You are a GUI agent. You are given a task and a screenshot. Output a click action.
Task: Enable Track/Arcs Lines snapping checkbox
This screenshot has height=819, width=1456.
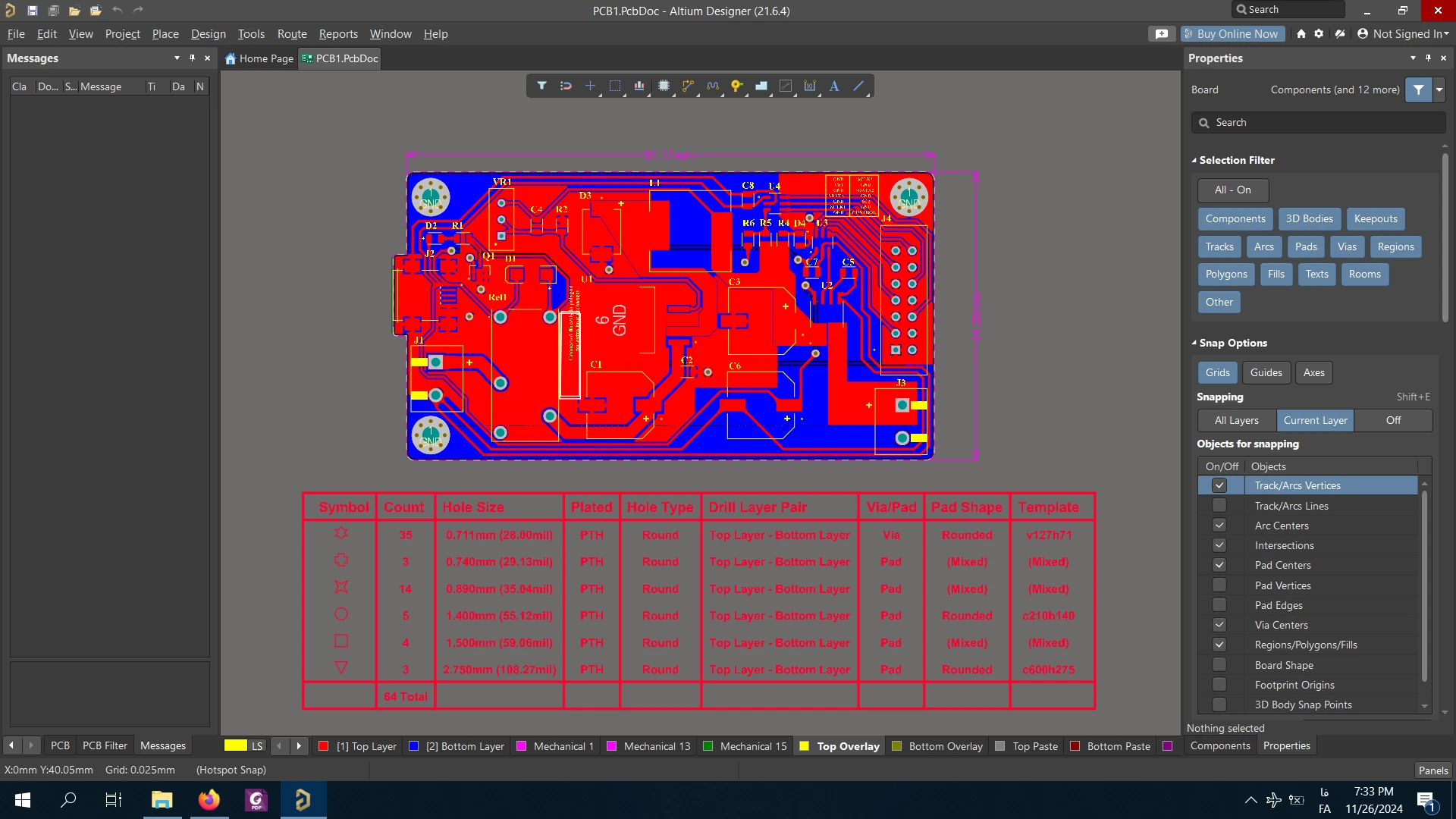(x=1219, y=505)
